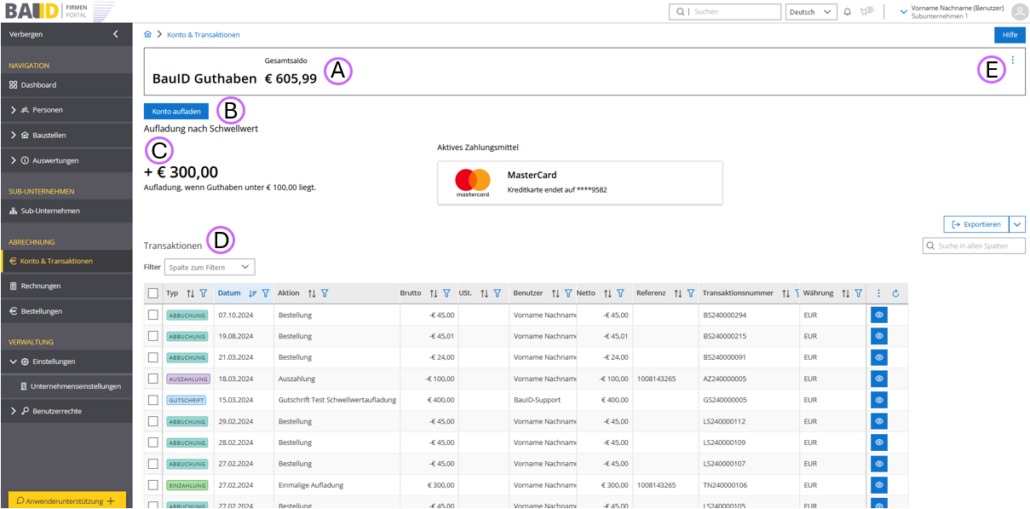Viewport: 1030px width, 509px height.
Task: Select the MasterCard payment method card
Action: [580, 183]
